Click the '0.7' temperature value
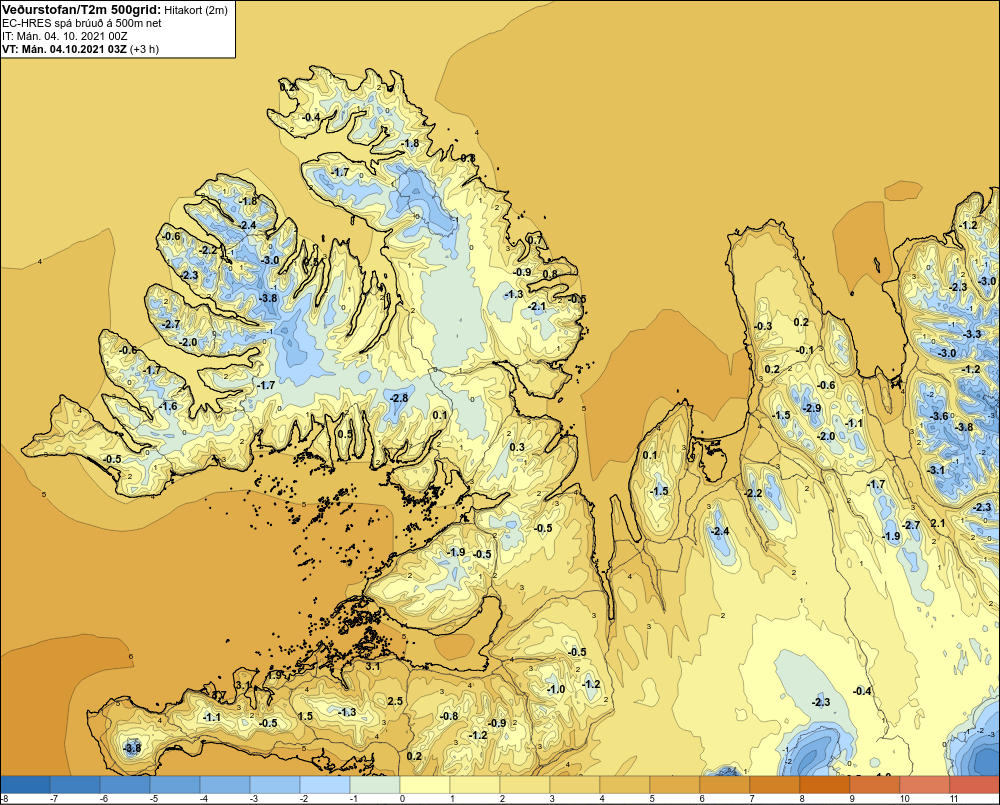1000x805 pixels. tap(534, 240)
